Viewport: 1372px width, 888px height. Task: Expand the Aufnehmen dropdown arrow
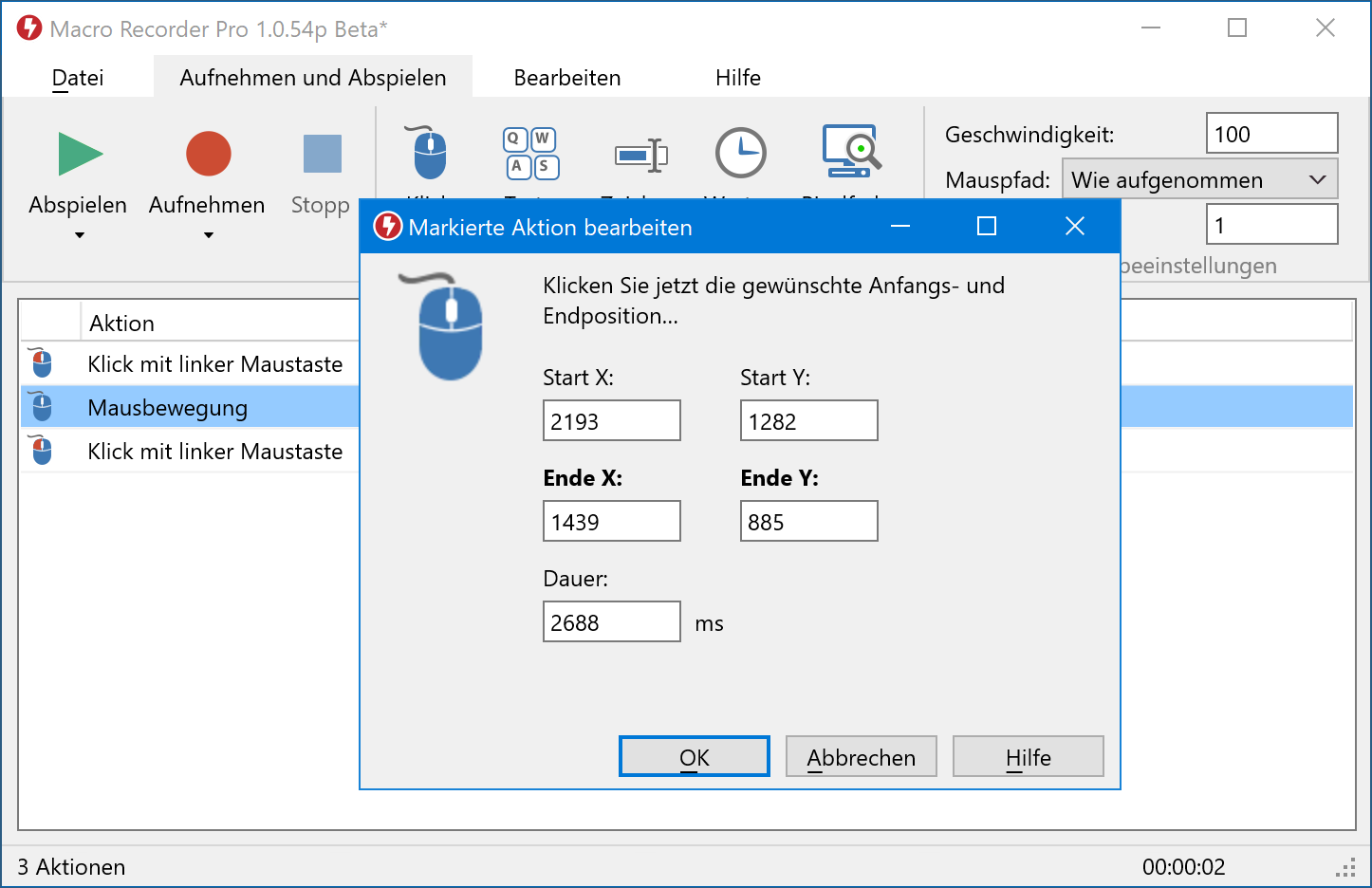pyautogui.click(x=208, y=235)
